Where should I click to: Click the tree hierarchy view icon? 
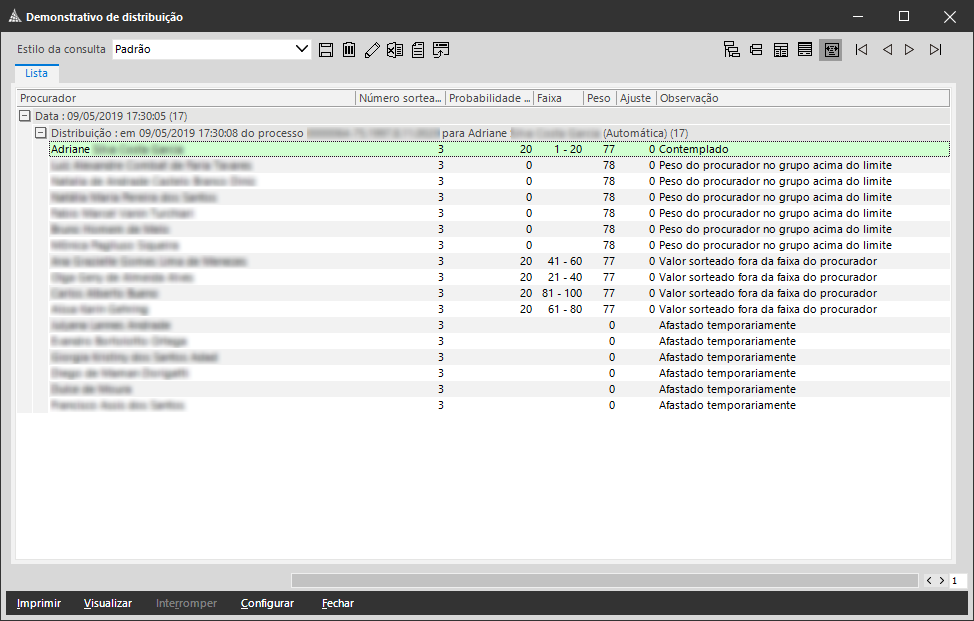(731, 50)
